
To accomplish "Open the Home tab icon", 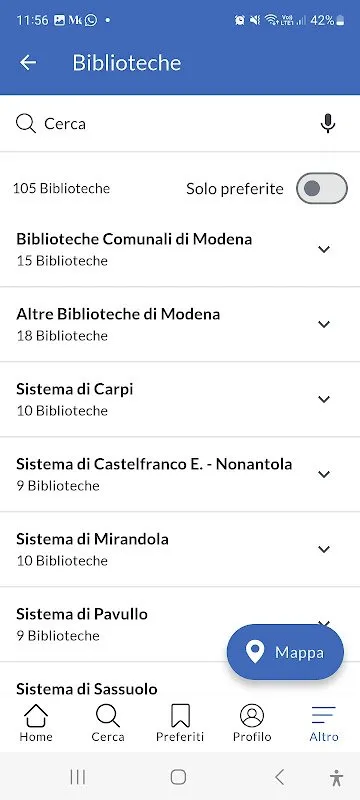I will [36, 716].
